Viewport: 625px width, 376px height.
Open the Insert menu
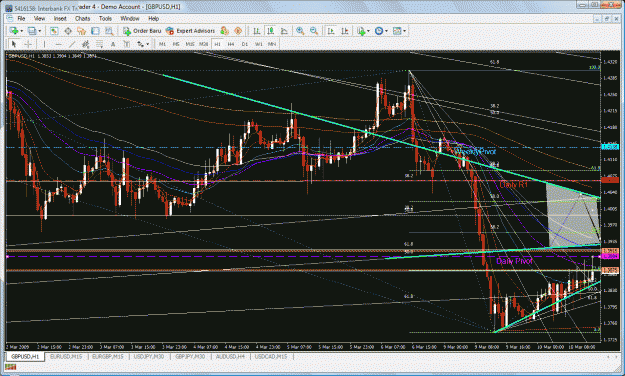(x=60, y=18)
